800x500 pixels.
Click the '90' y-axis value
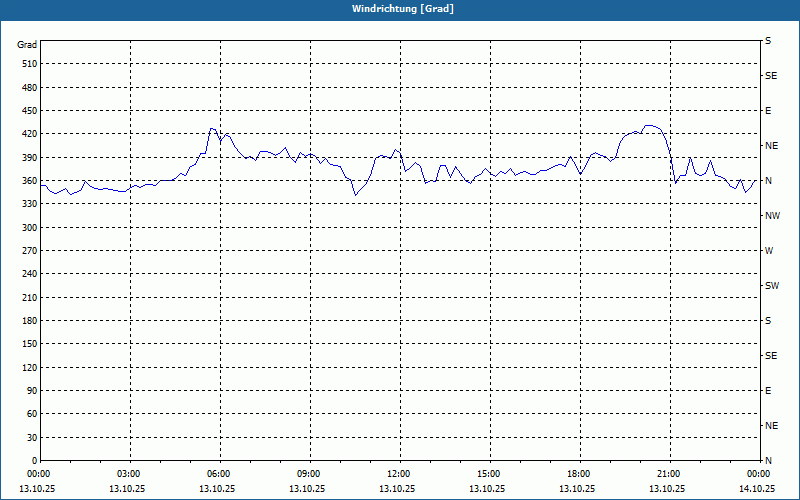coord(32,391)
